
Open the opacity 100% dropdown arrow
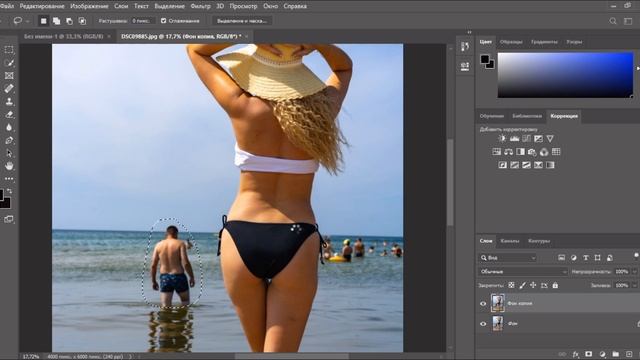635,271
